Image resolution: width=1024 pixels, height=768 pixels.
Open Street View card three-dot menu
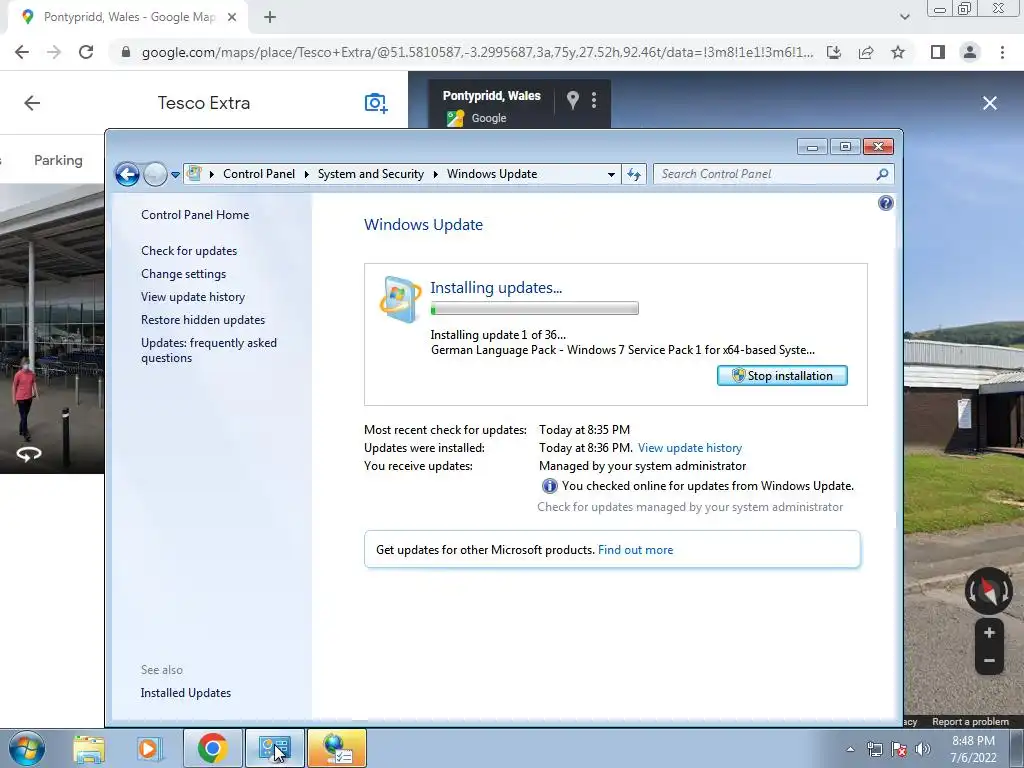coord(594,100)
